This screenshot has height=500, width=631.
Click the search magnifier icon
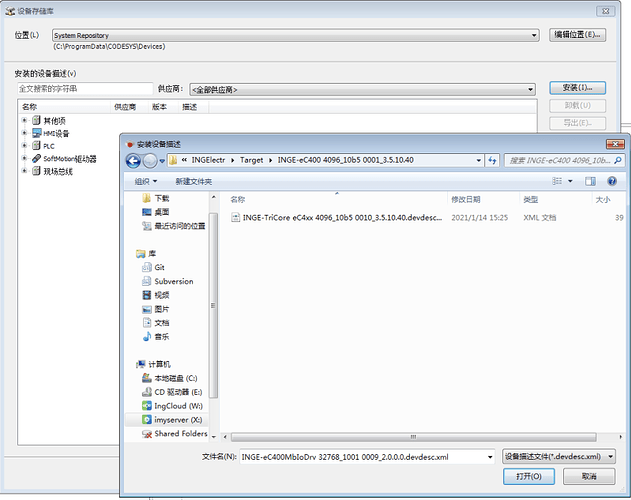point(618,160)
